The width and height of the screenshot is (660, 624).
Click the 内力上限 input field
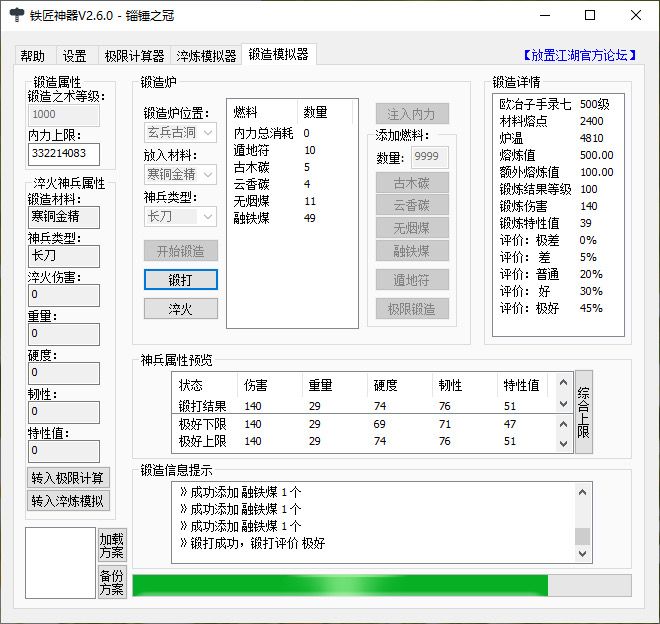(64, 154)
